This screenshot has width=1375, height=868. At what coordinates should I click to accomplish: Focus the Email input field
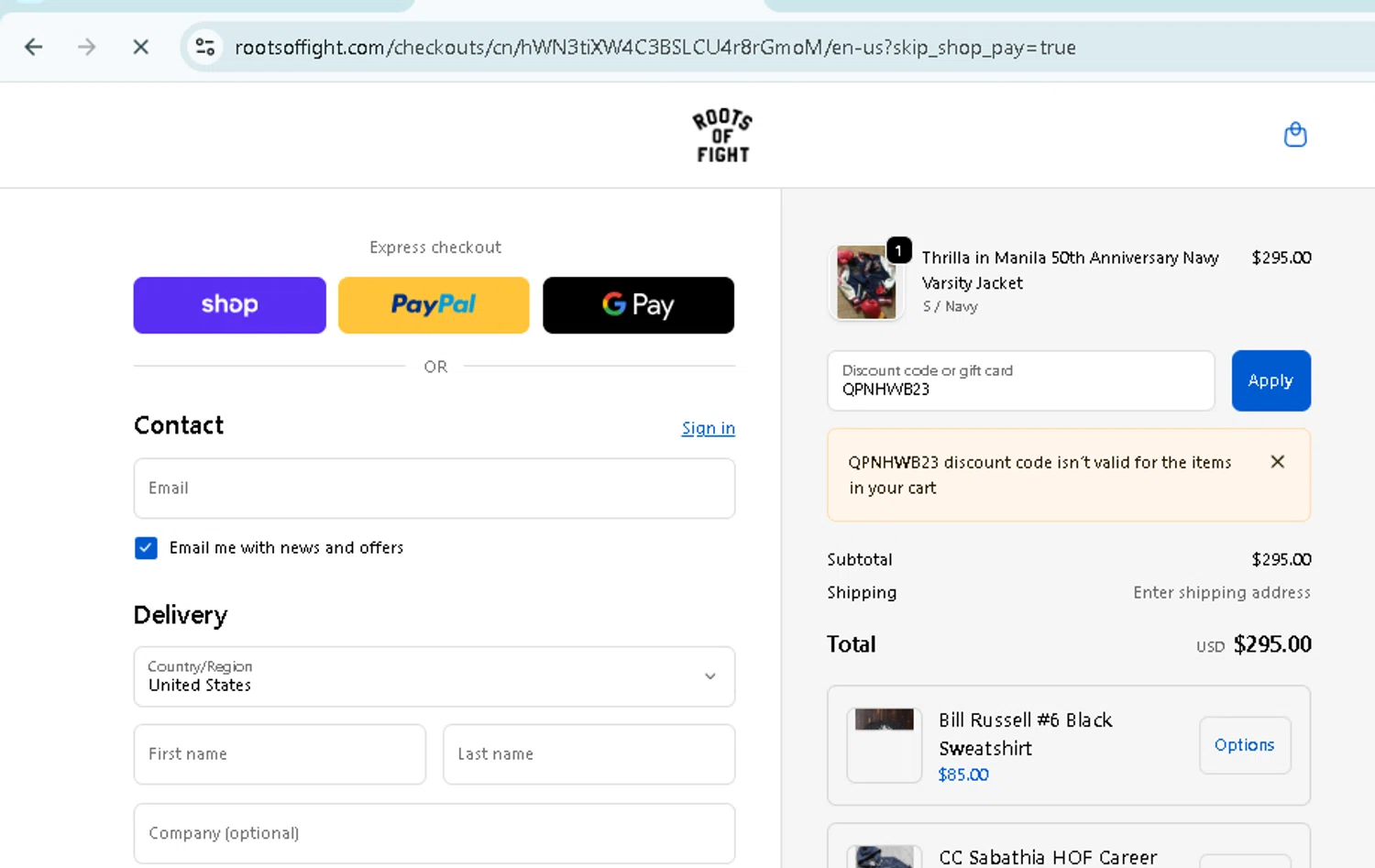[x=434, y=489]
